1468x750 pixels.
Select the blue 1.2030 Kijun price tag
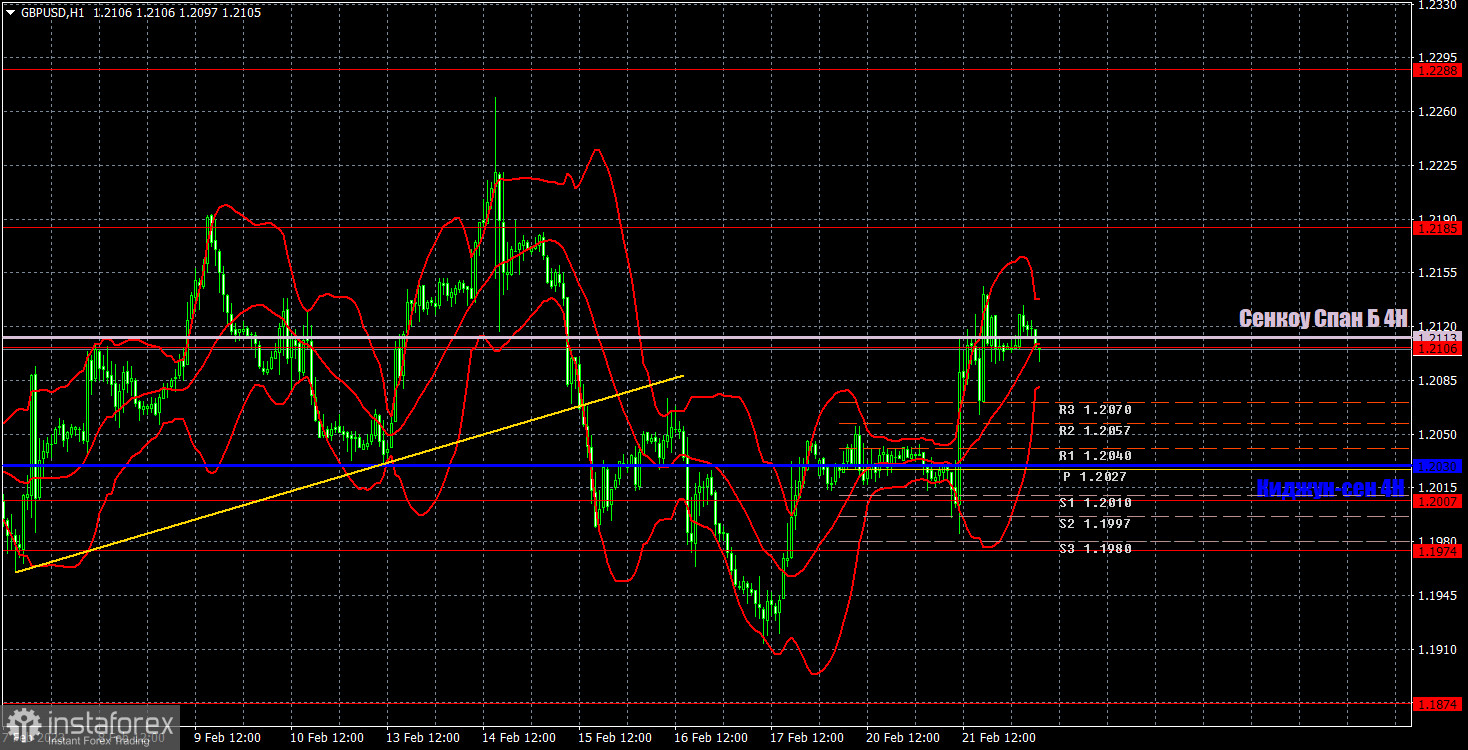(x=1439, y=466)
